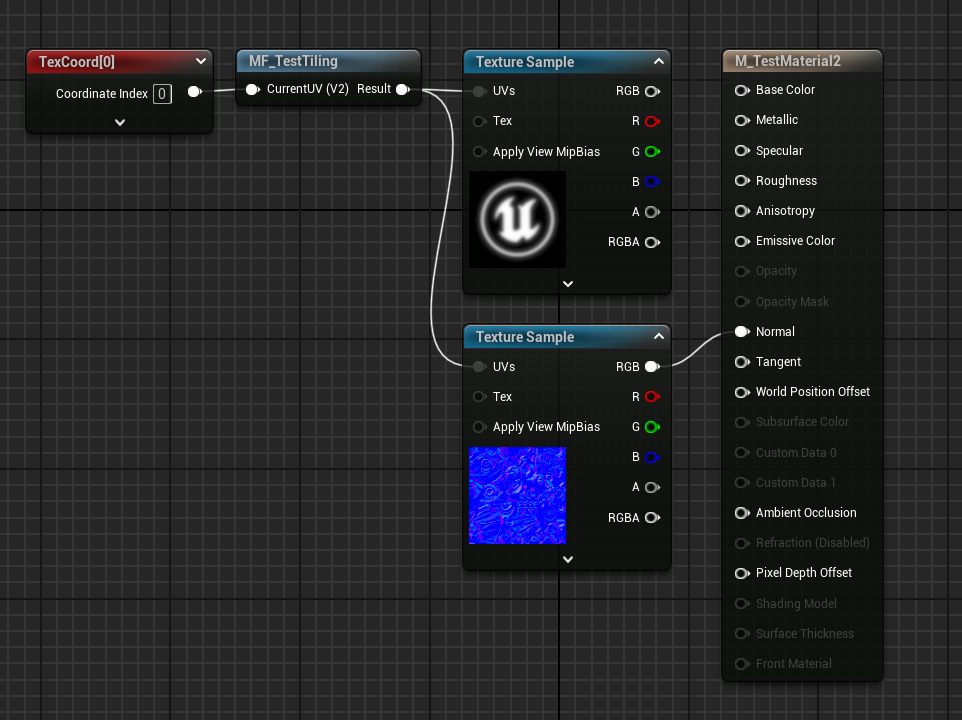The width and height of the screenshot is (962, 720).
Task: Click the Result output pin on MF_TestTiling
Action: pyautogui.click(x=402, y=88)
